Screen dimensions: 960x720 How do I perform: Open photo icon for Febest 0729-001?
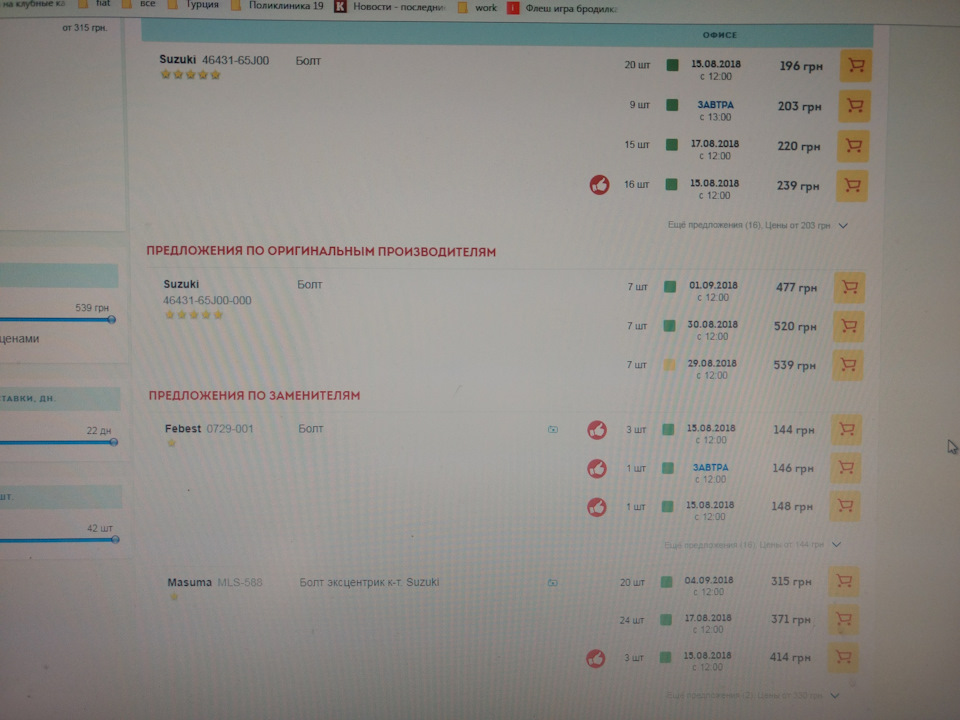tap(553, 429)
